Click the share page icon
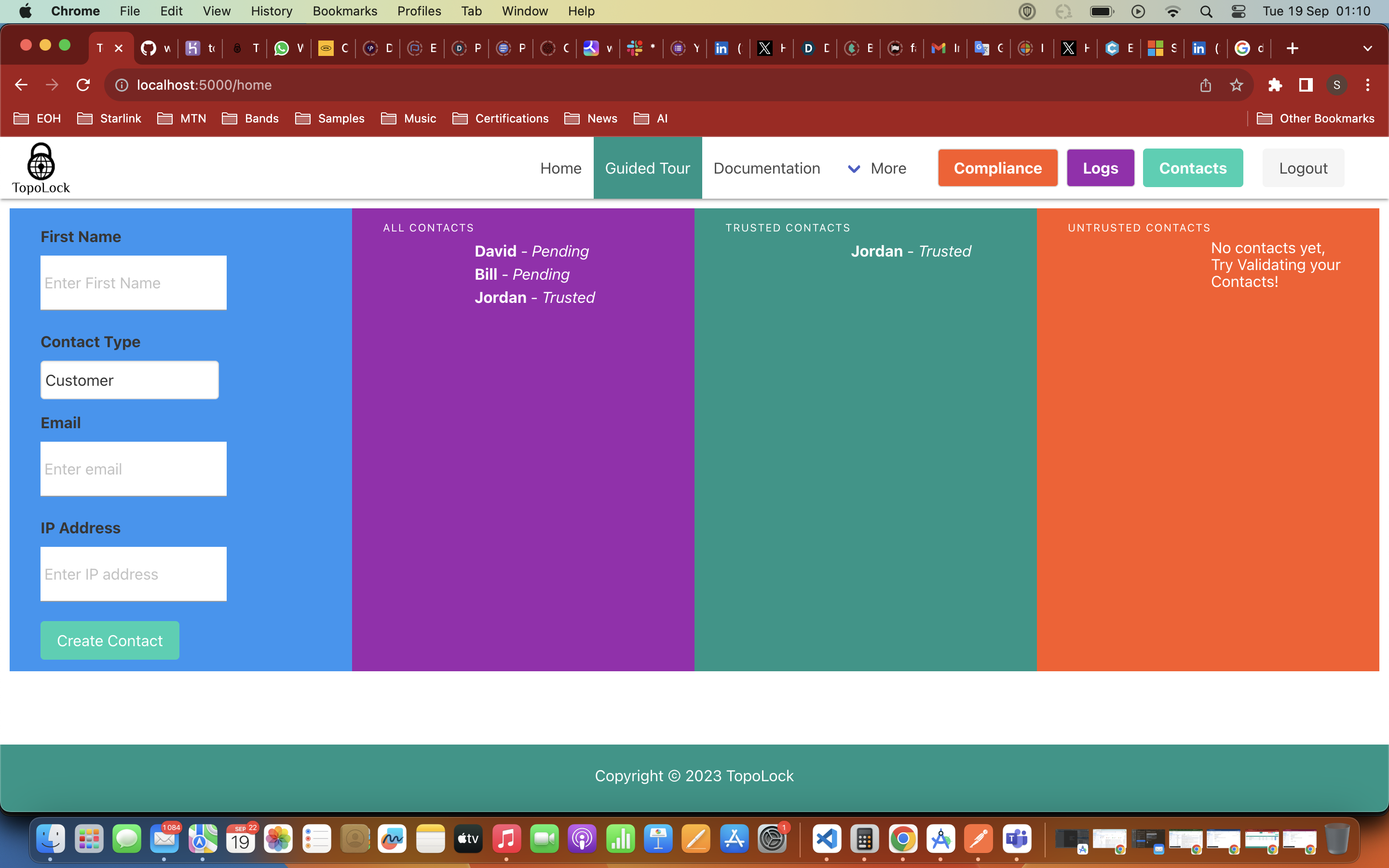The image size is (1389, 868). (1205, 85)
